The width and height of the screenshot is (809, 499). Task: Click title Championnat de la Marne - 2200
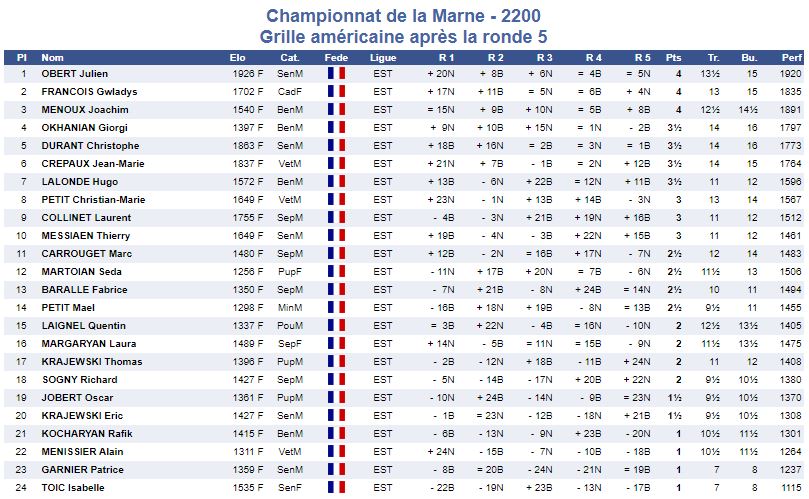click(x=403, y=15)
